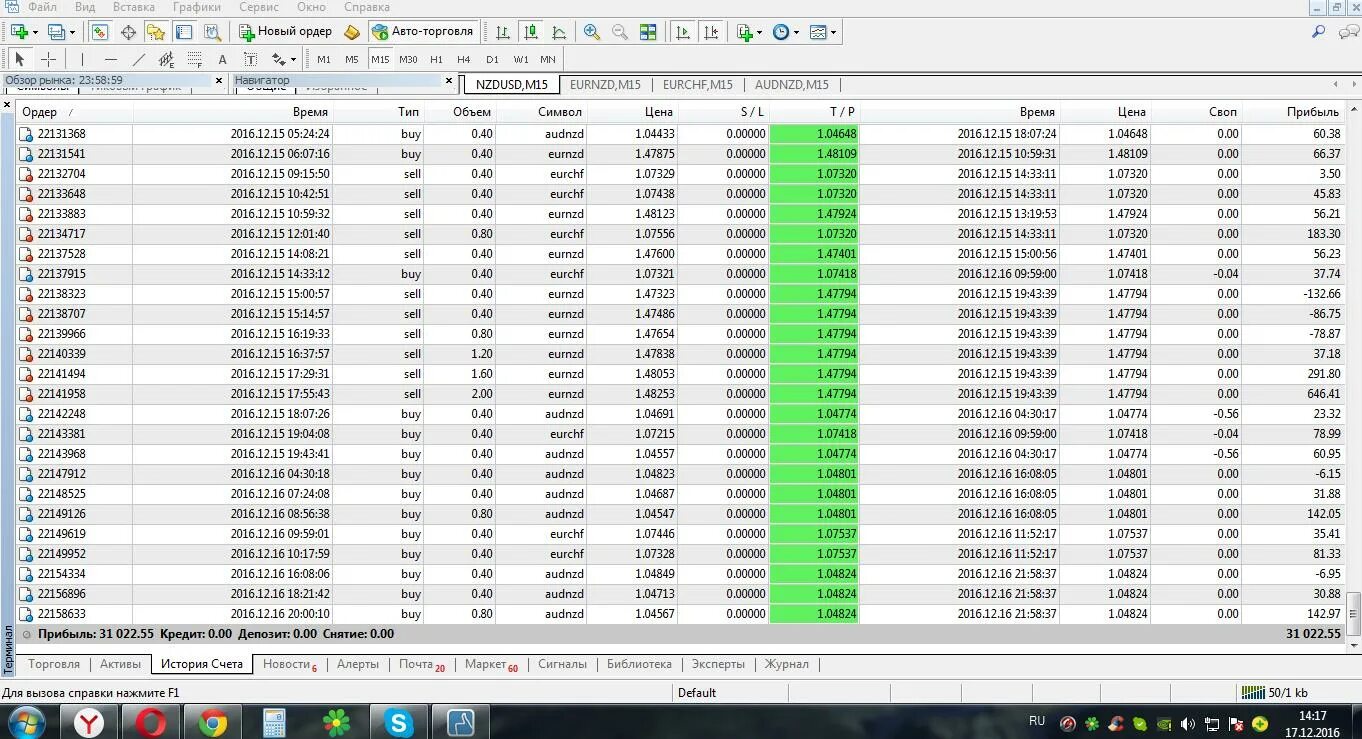Click the periods clock icon

click(x=781, y=32)
